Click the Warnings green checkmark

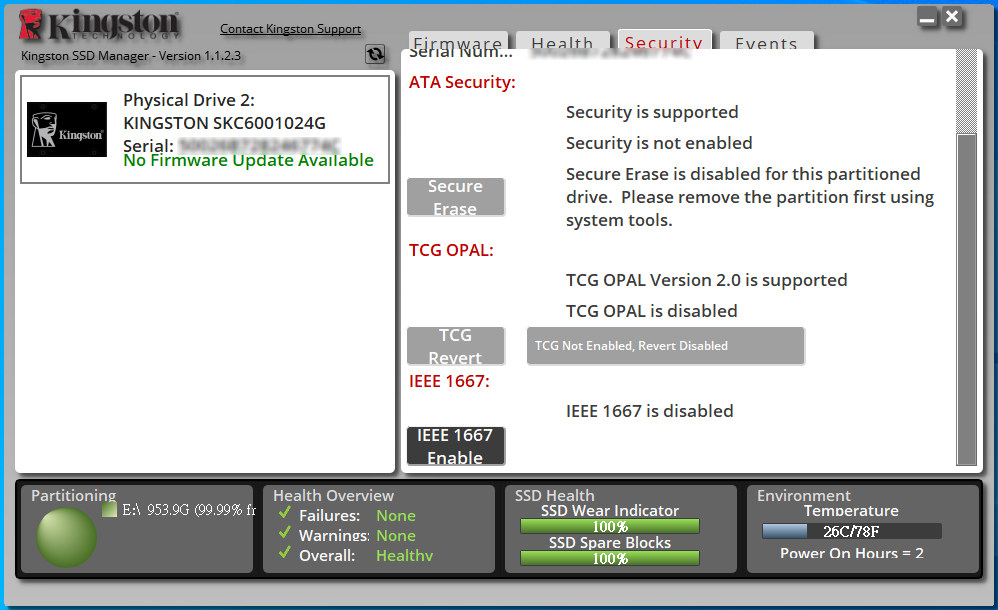[x=285, y=532]
